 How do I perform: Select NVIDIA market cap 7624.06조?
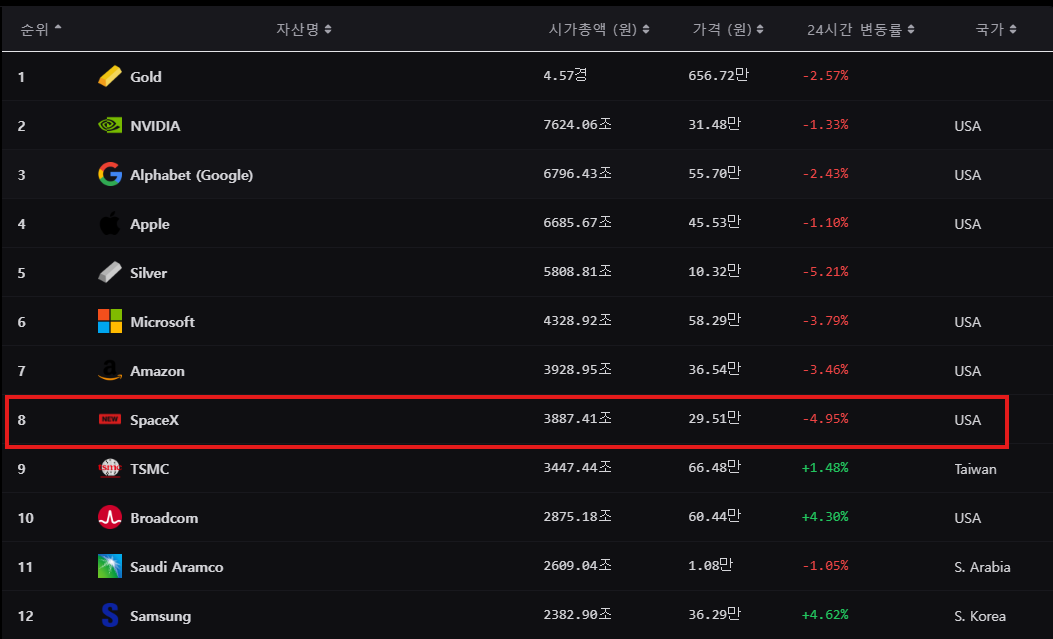click(x=578, y=124)
